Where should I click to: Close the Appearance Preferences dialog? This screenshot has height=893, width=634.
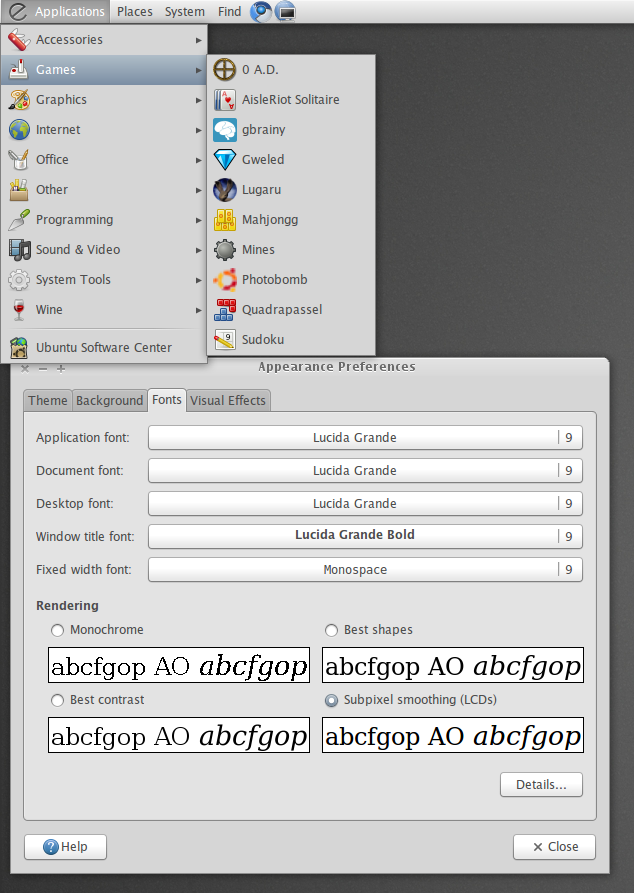click(x=554, y=847)
